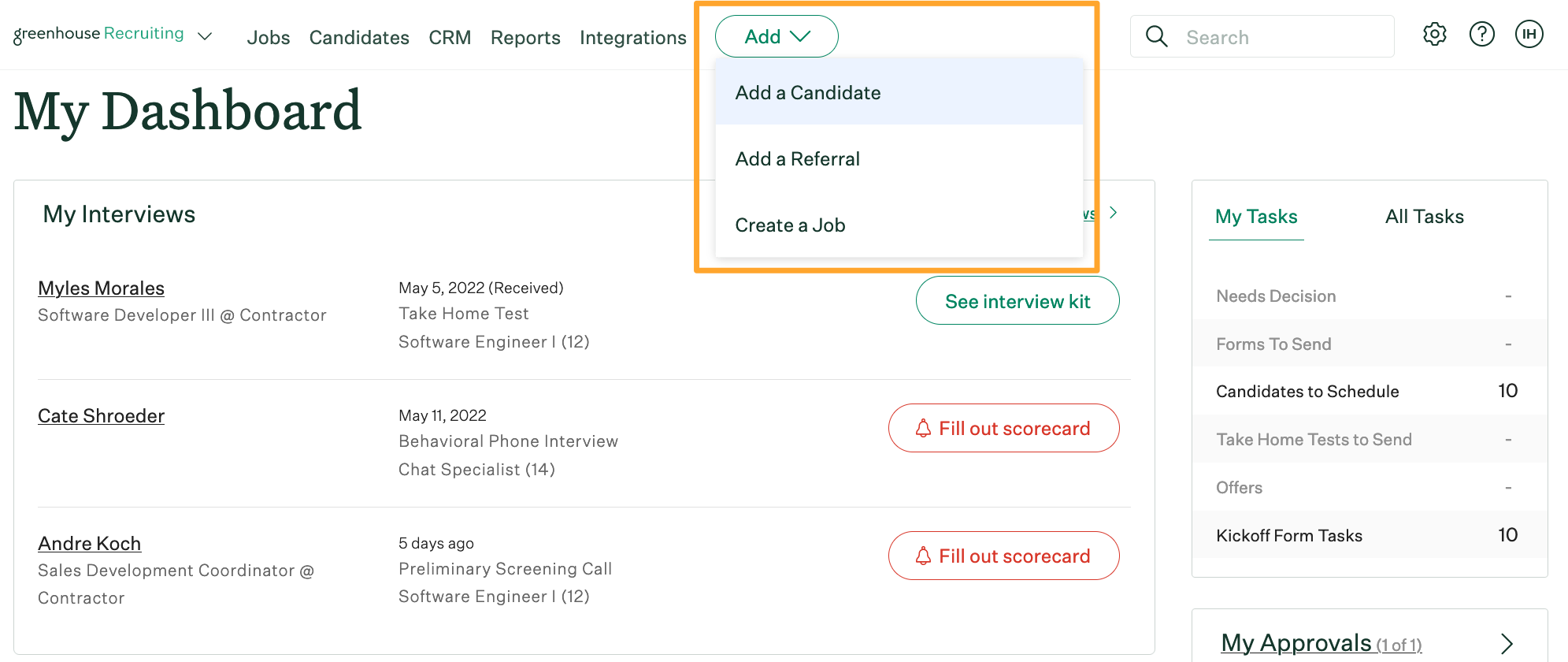Open Myles Morales candidate profile

pyautogui.click(x=101, y=288)
